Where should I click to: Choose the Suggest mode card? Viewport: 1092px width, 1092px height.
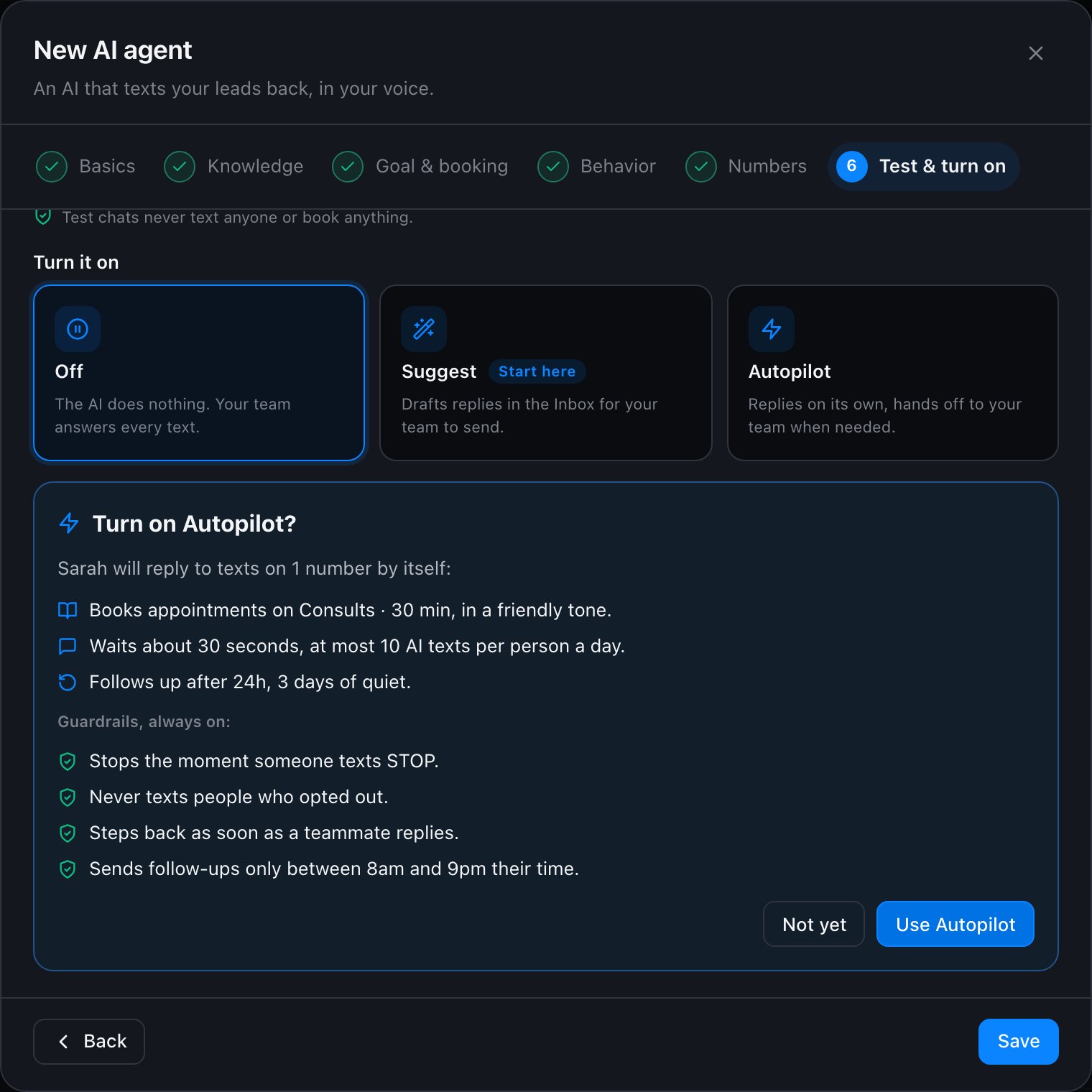point(546,373)
